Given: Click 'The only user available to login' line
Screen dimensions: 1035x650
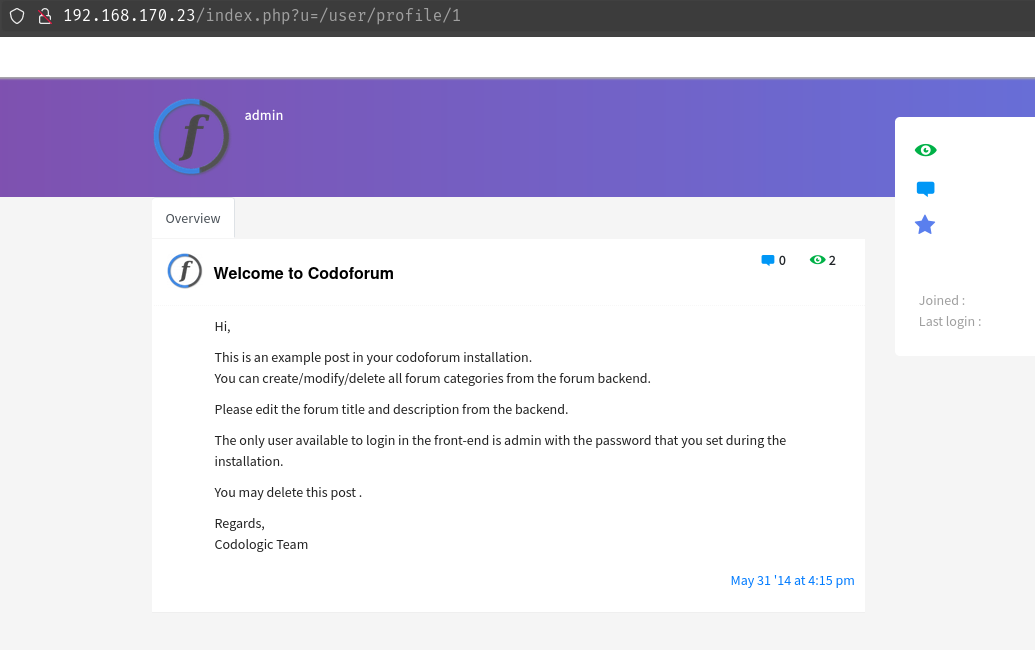Looking at the screenshot, I should (500, 451).
